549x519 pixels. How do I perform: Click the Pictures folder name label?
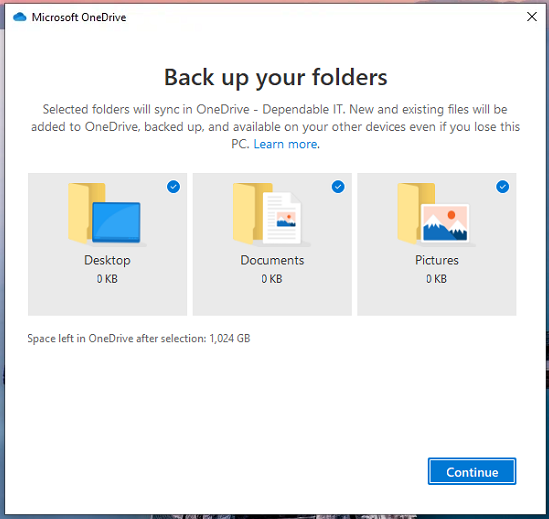tap(437, 260)
